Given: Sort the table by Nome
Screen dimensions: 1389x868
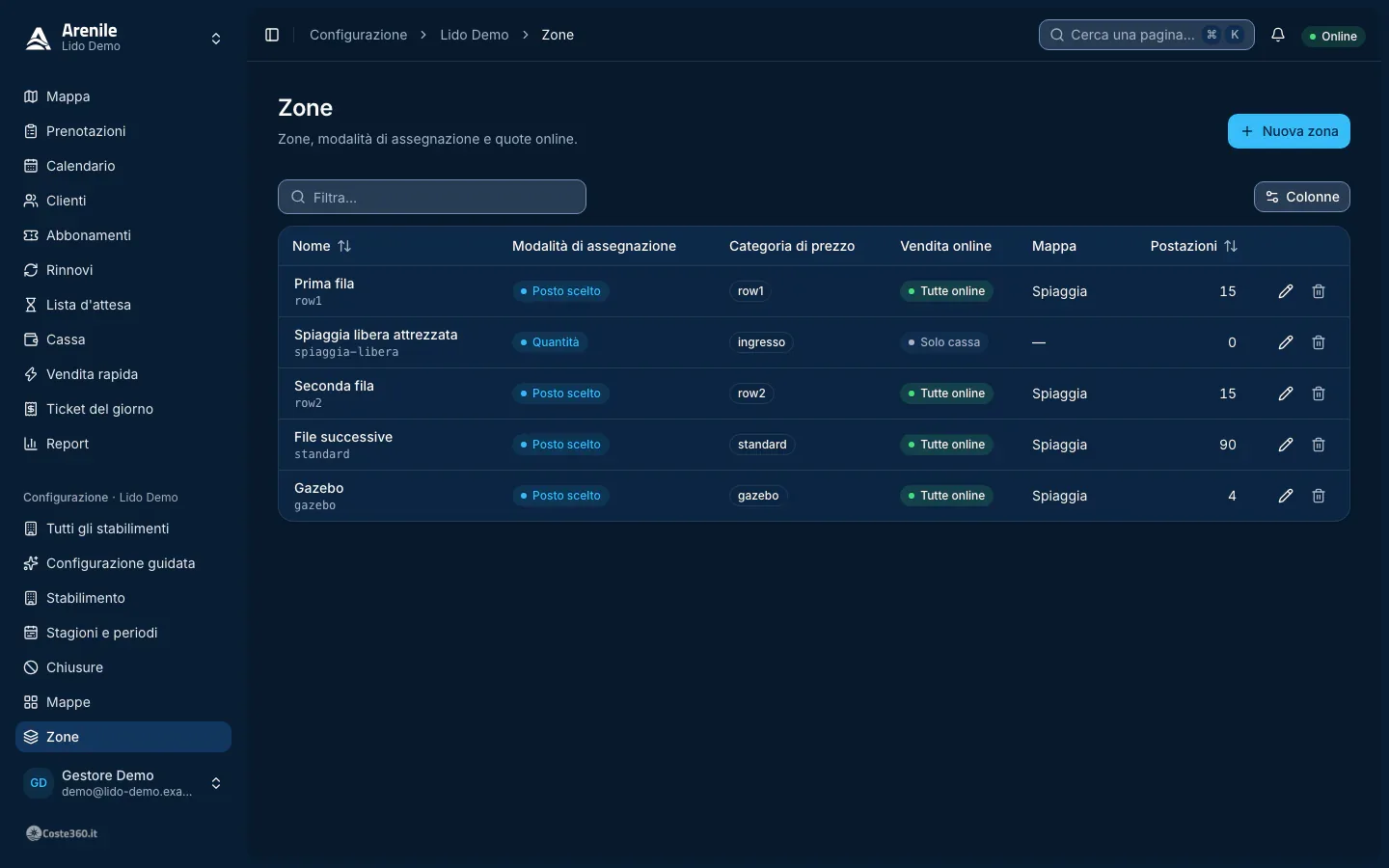Looking at the screenshot, I should point(322,246).
